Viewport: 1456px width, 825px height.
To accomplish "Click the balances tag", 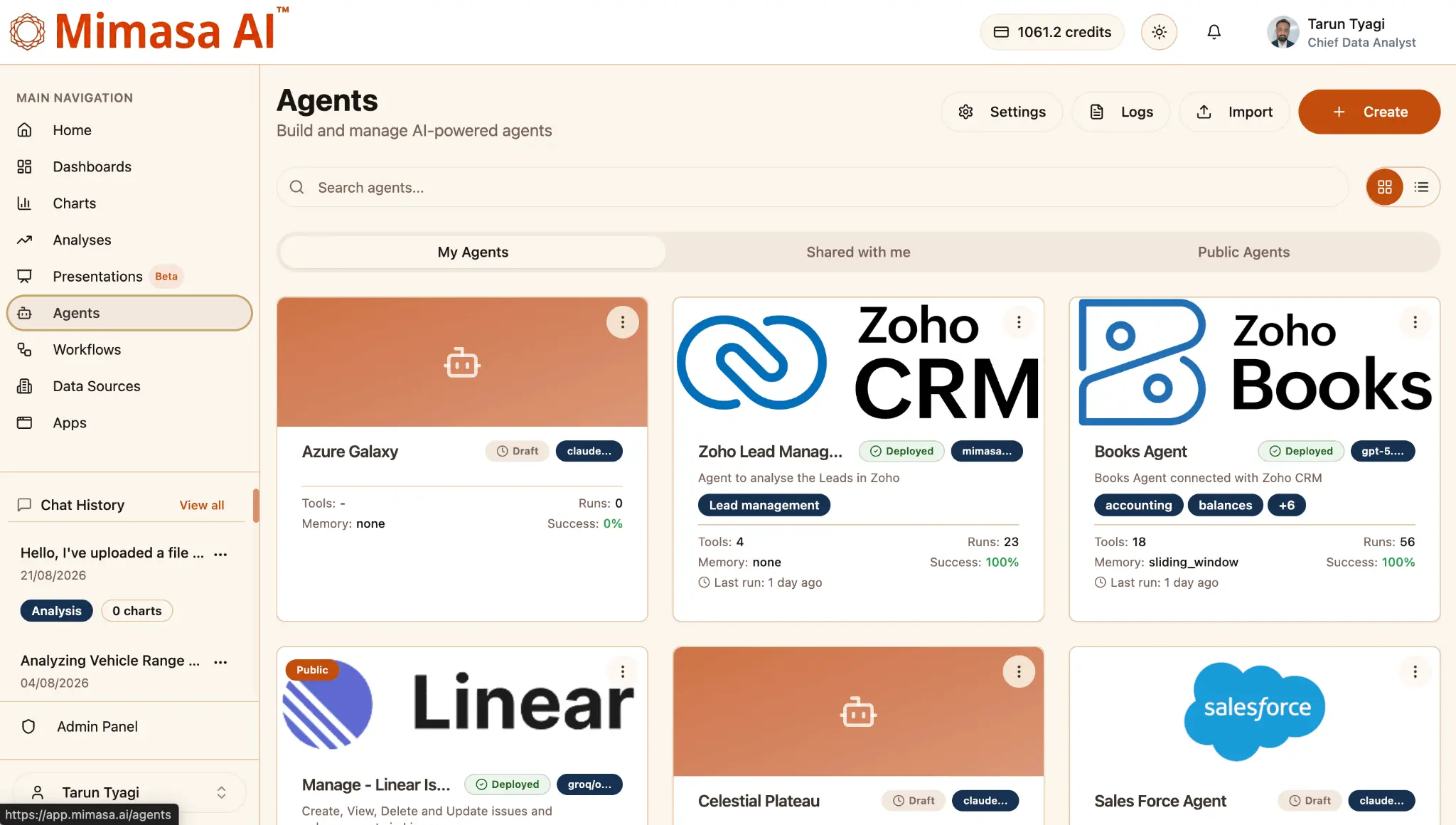I will pos(1225,505).
